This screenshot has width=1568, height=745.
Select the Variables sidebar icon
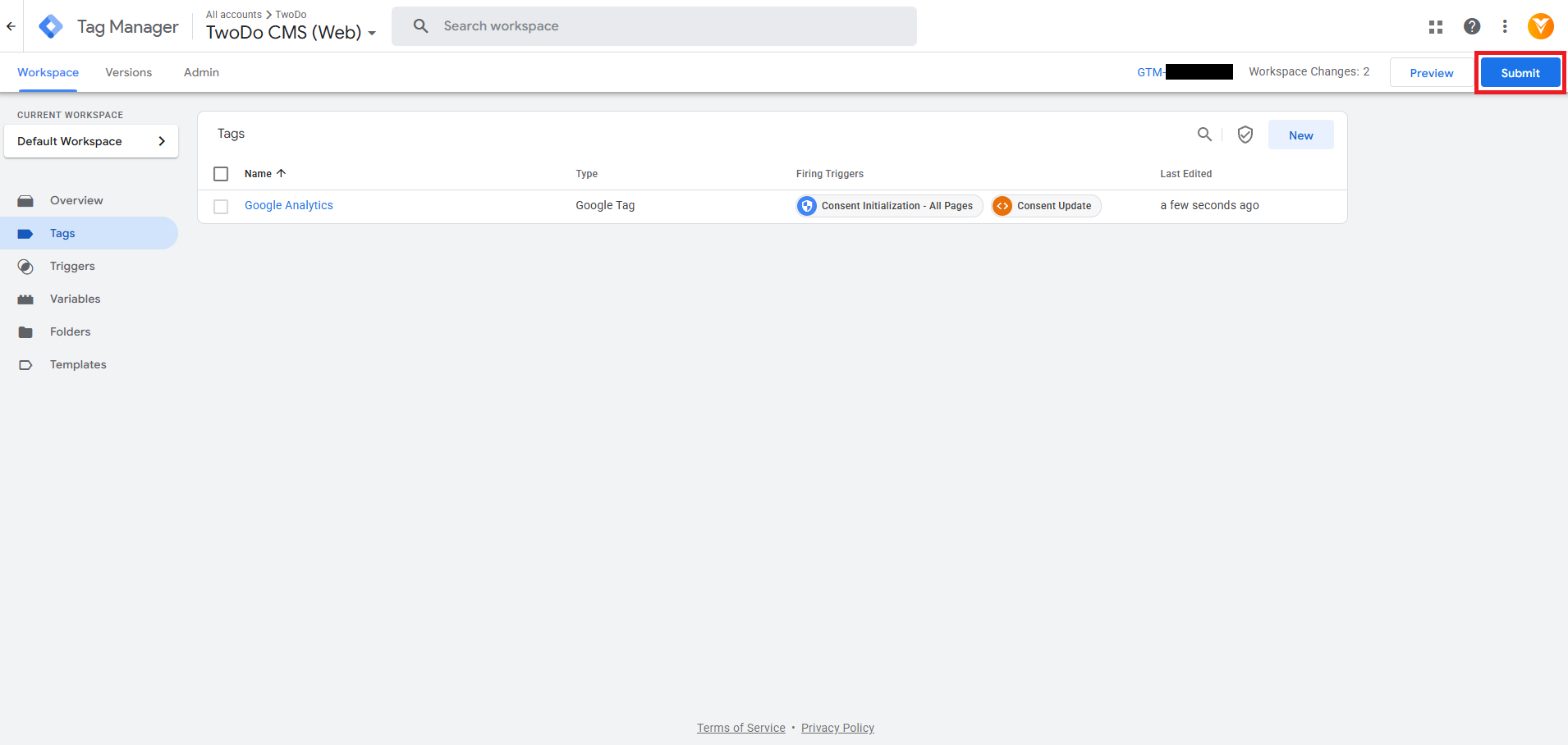coord(25,299)
